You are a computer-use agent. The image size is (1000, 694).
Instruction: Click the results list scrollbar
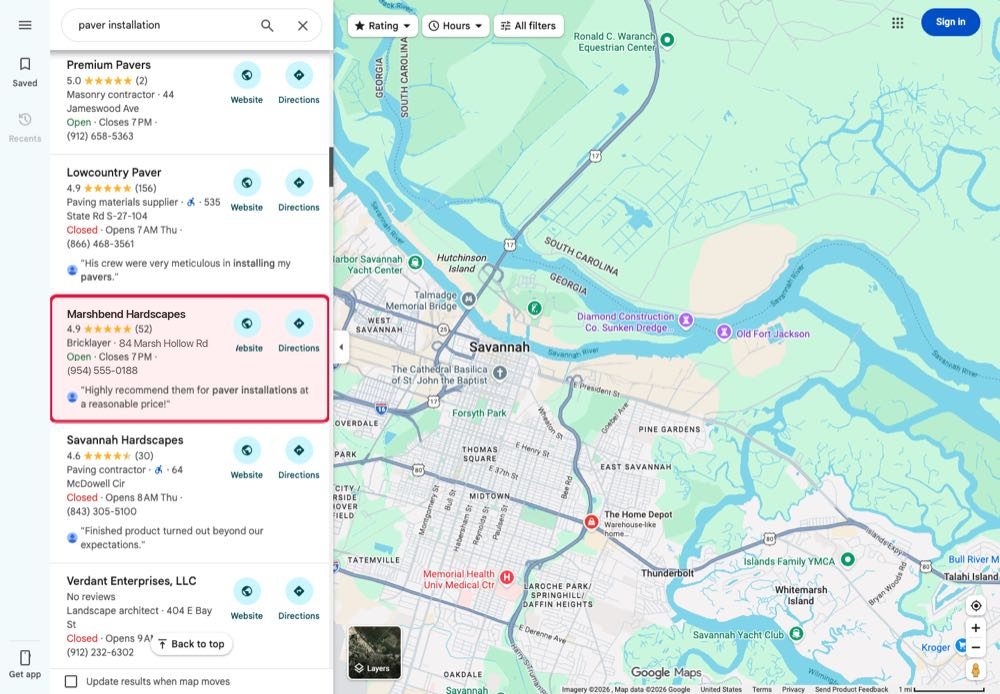pyautogui.click(x=331, y=167)
